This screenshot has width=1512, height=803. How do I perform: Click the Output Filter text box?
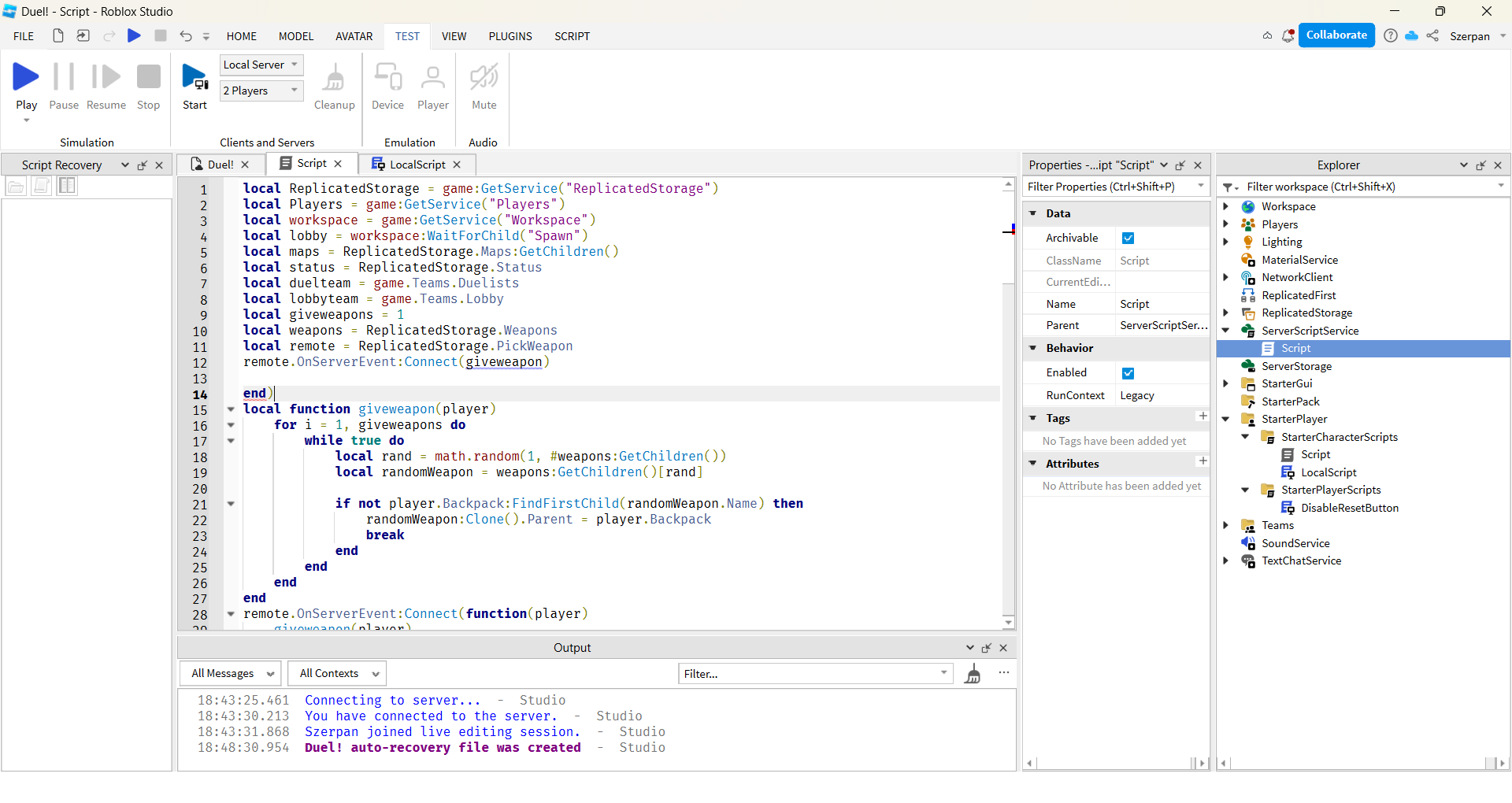[815, 674]
